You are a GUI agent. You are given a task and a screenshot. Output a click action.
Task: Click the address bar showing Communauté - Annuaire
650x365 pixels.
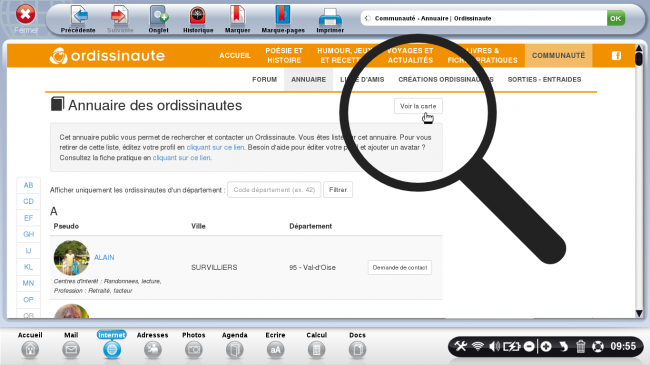coord(483,18)
